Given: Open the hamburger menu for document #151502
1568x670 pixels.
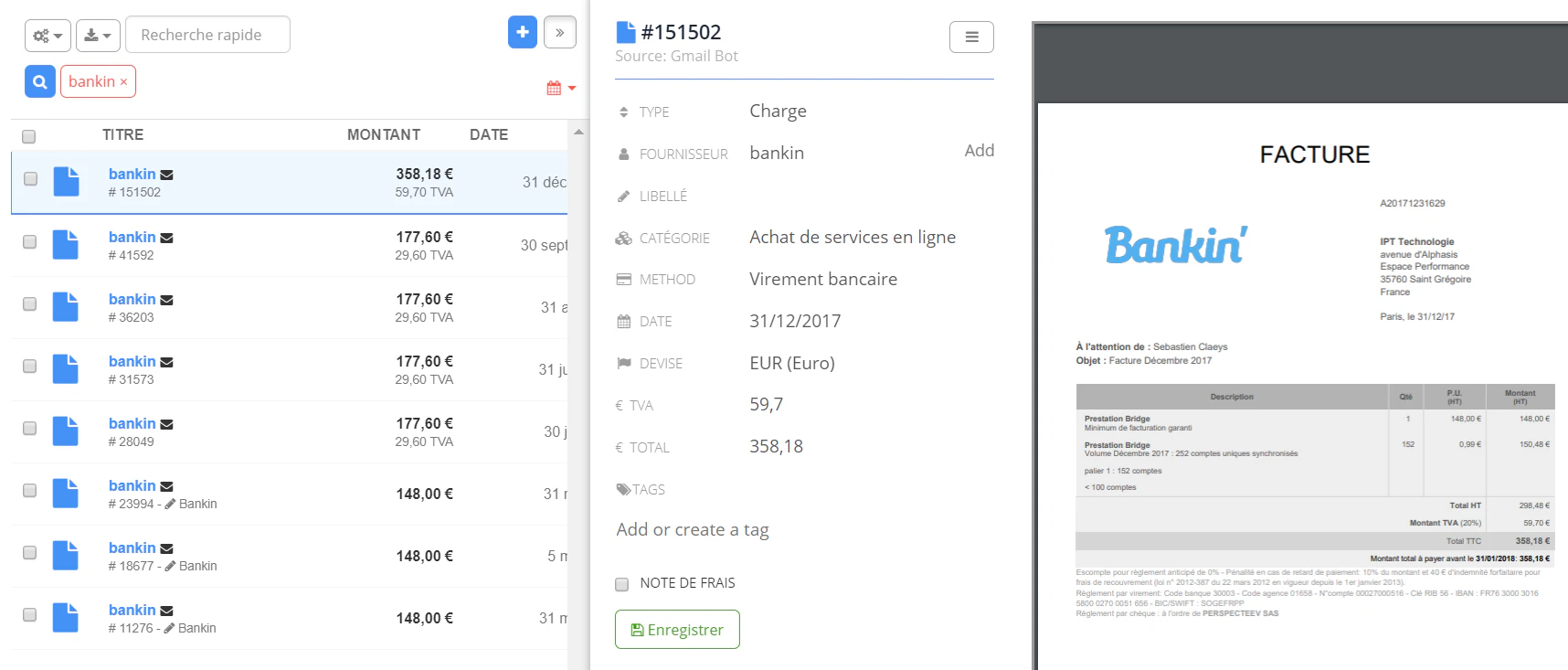Looking at the screenshot, I should click(x=971, y=37).
